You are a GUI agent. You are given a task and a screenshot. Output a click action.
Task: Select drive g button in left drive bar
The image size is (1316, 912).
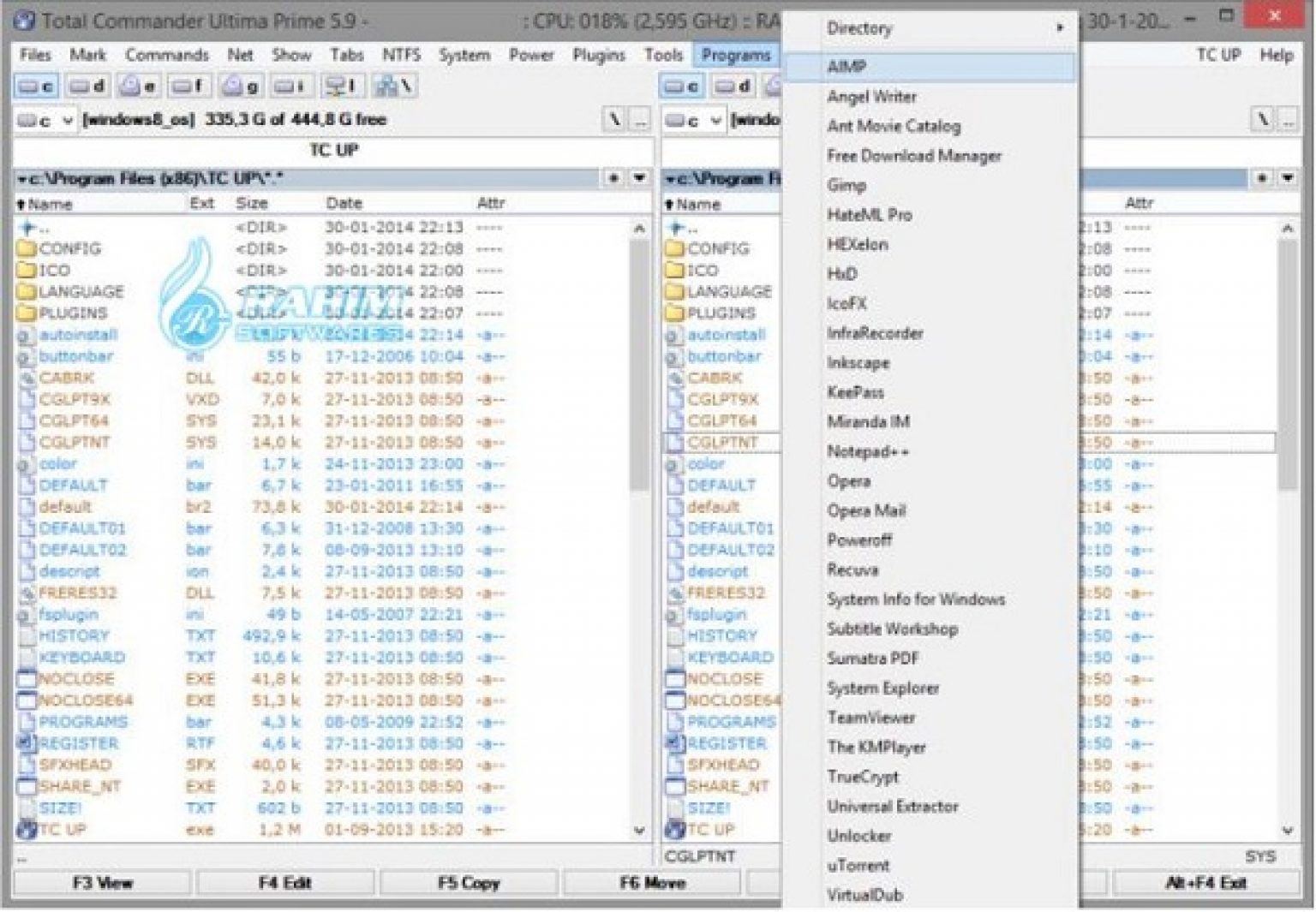[240, 86]
